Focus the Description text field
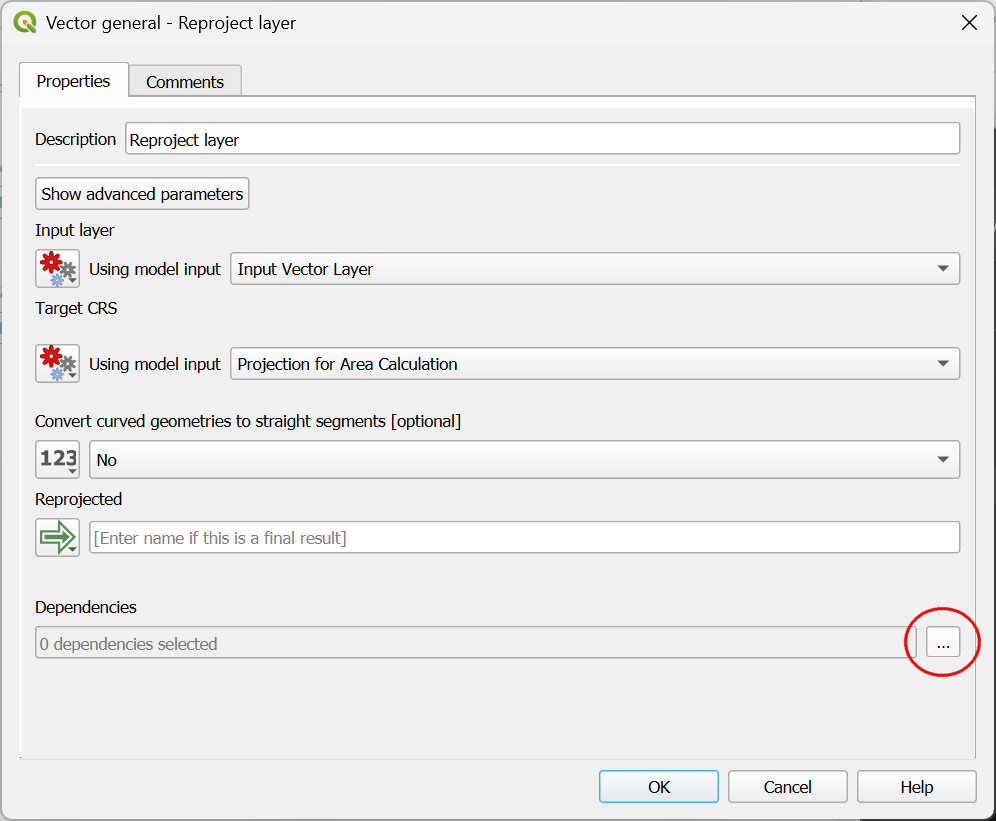 542,140
